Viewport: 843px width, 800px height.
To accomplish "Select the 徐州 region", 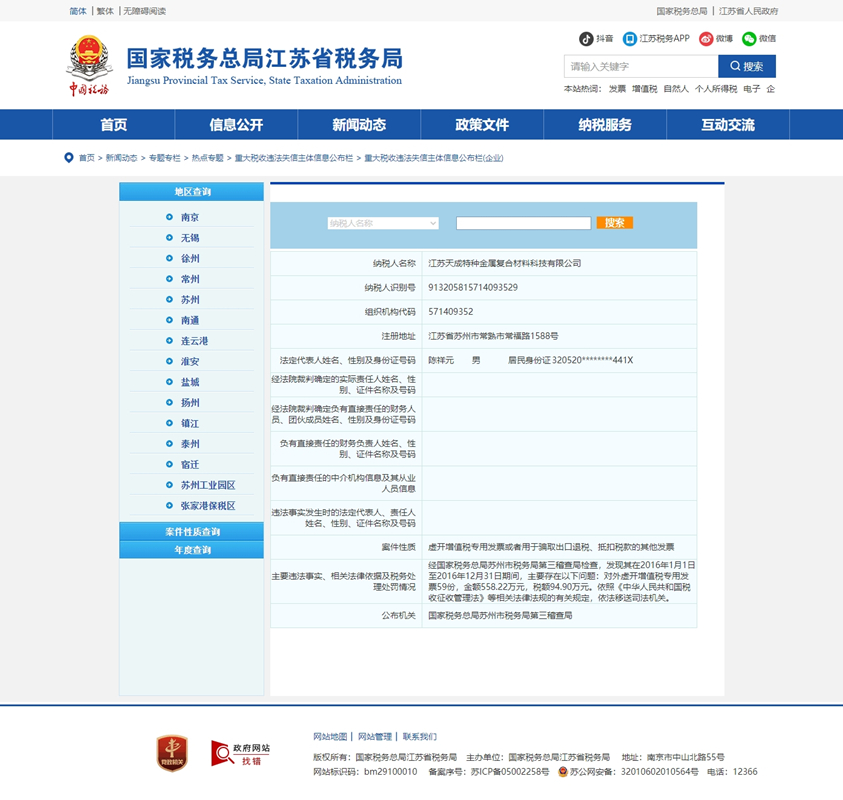I will point(190,258).
